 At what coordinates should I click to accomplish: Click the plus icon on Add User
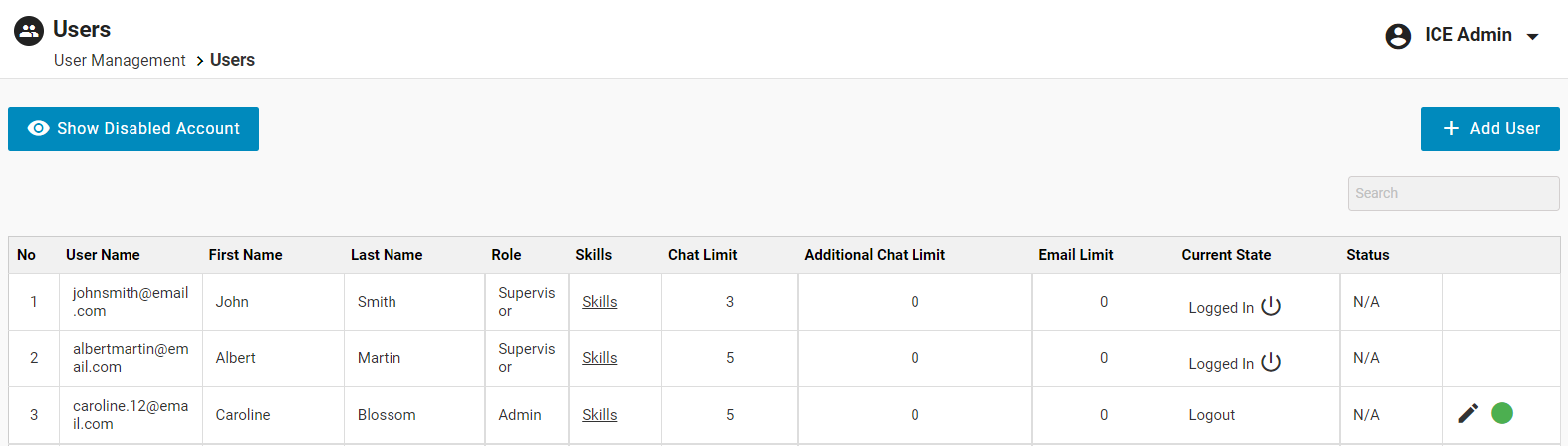coord(1451,129)
